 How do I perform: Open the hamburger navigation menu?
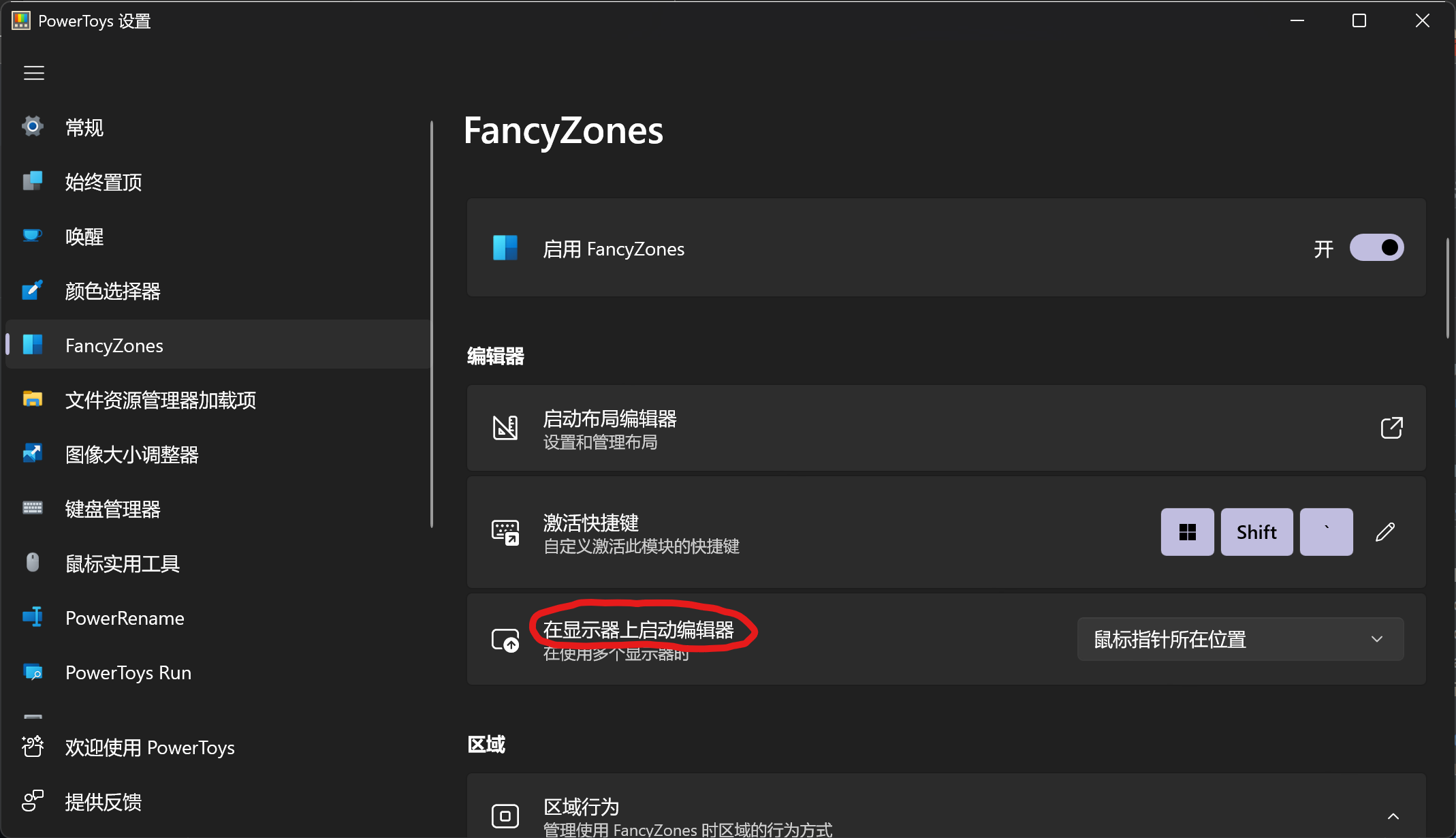pos(34,73)
